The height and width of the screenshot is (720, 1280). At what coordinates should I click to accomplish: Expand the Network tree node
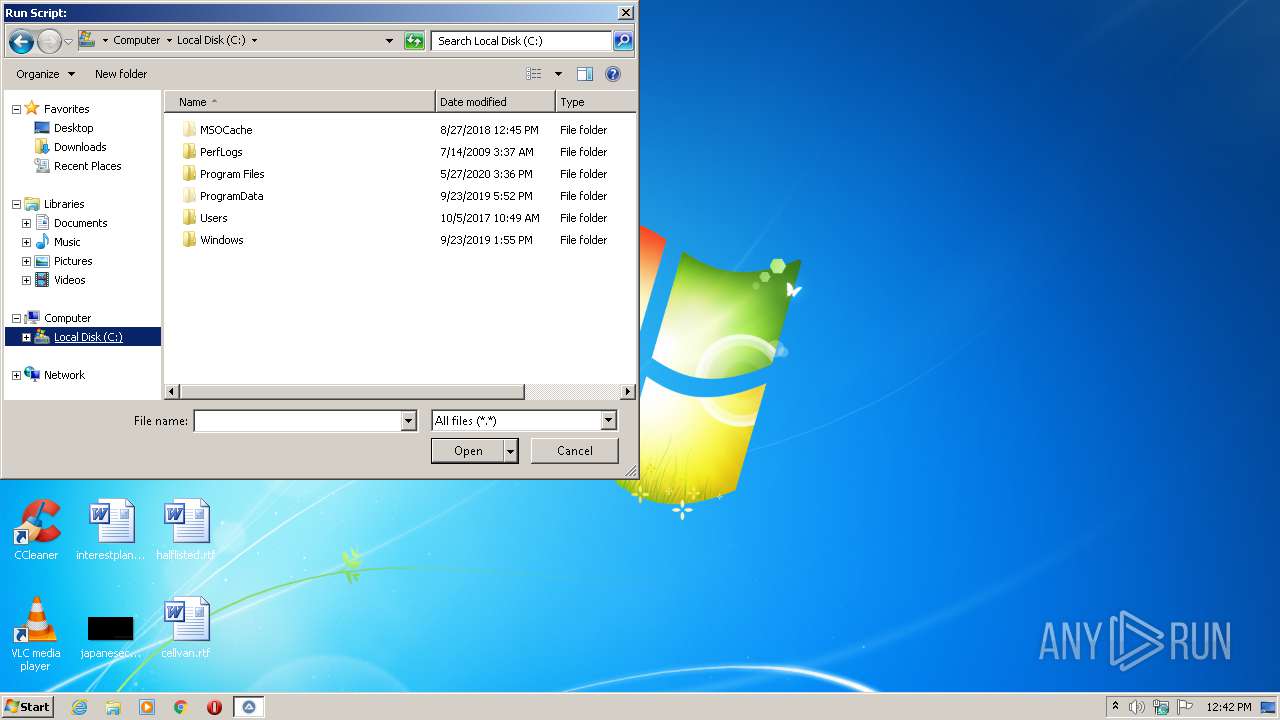(16, 375)
